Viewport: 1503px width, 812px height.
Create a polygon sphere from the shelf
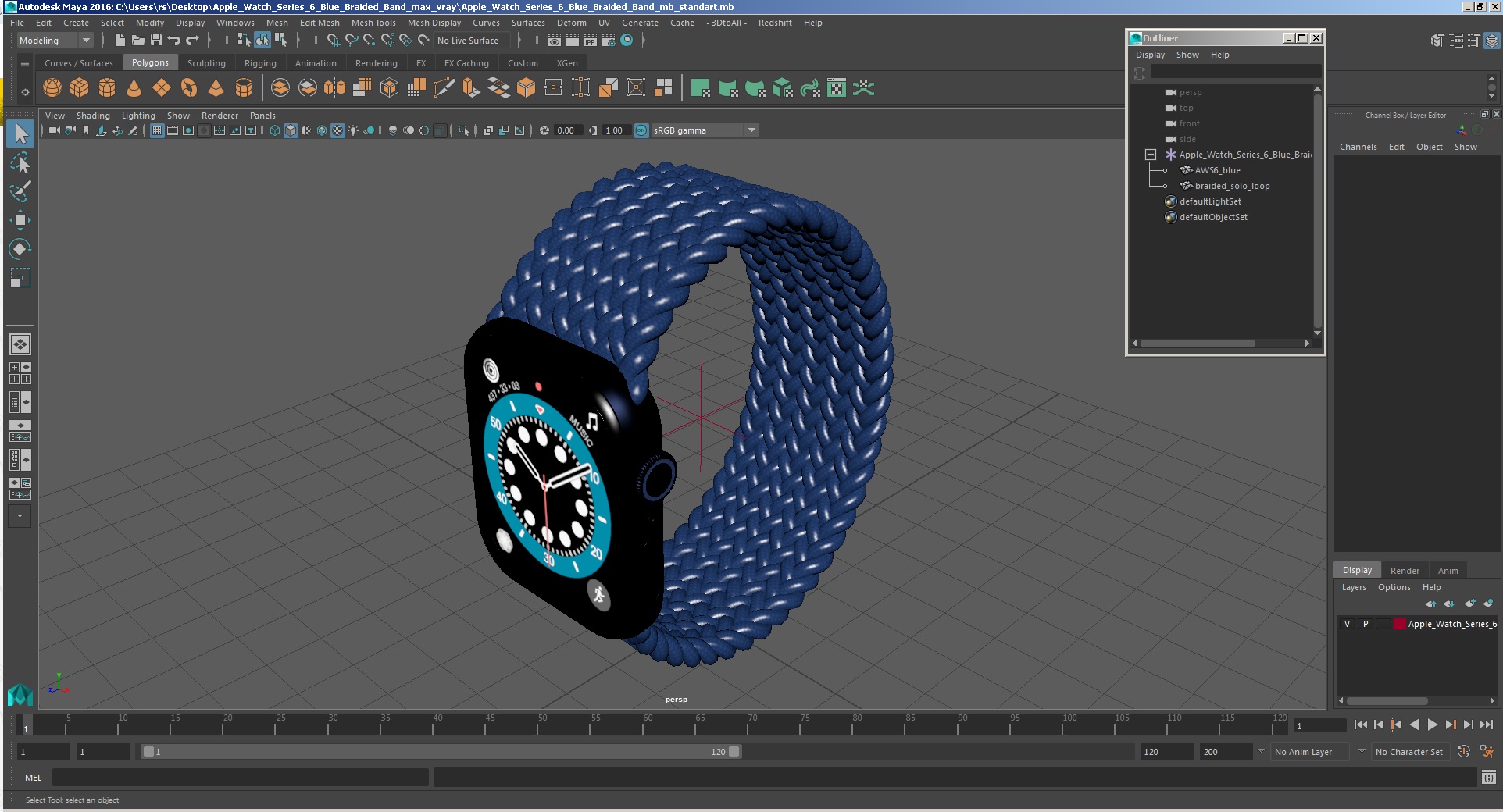click(x=52, y=88)
